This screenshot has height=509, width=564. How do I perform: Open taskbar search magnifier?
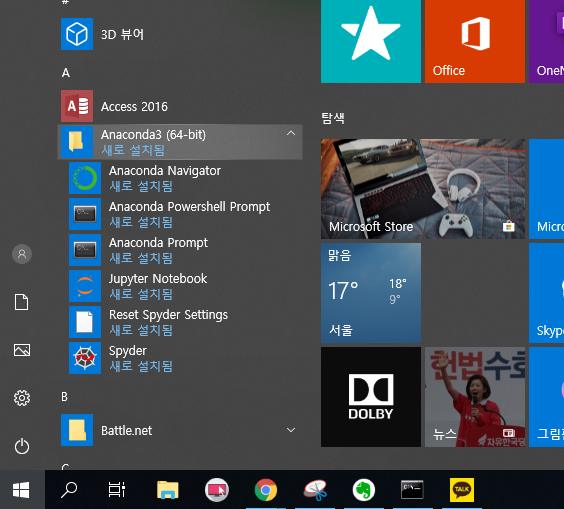click(x=69, y=490)
